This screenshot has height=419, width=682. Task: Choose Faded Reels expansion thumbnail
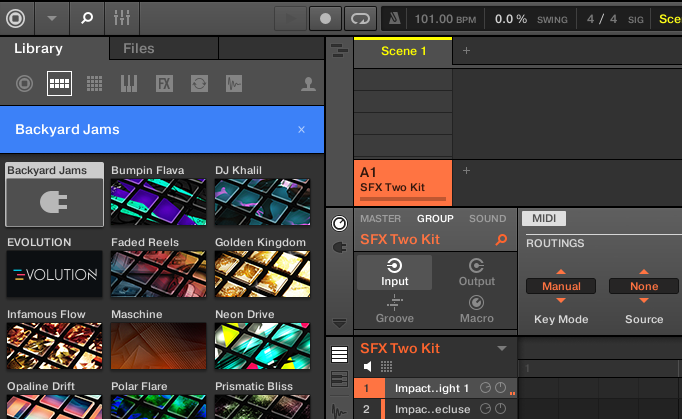coord(158,274)
